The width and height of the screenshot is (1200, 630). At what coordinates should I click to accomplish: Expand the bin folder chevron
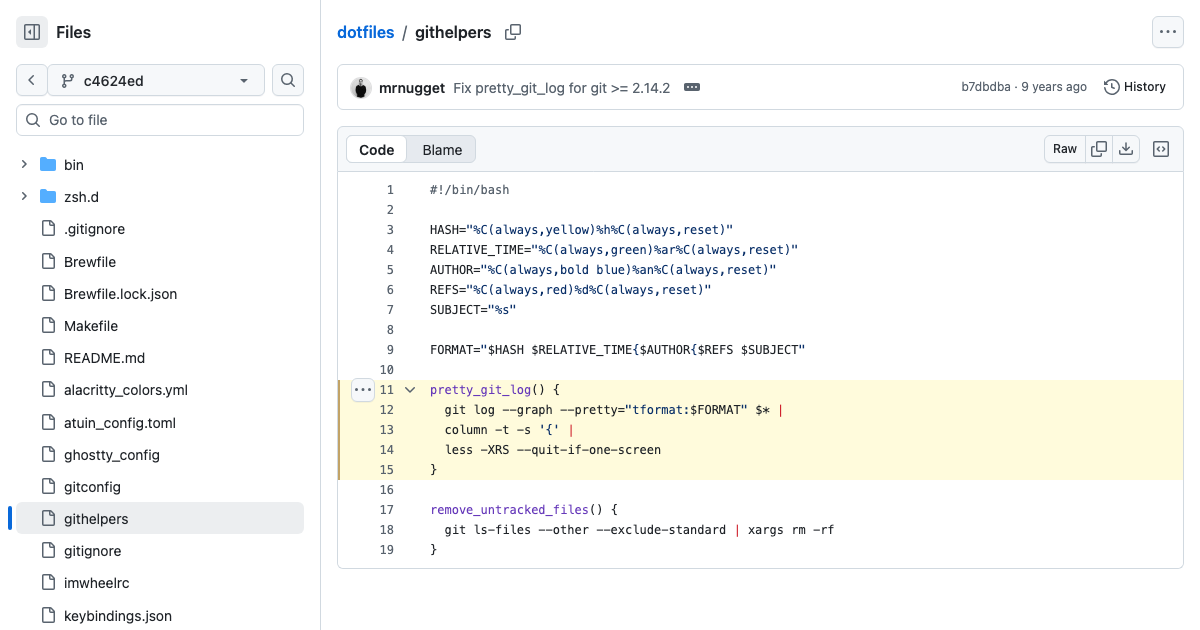(24, 164)
